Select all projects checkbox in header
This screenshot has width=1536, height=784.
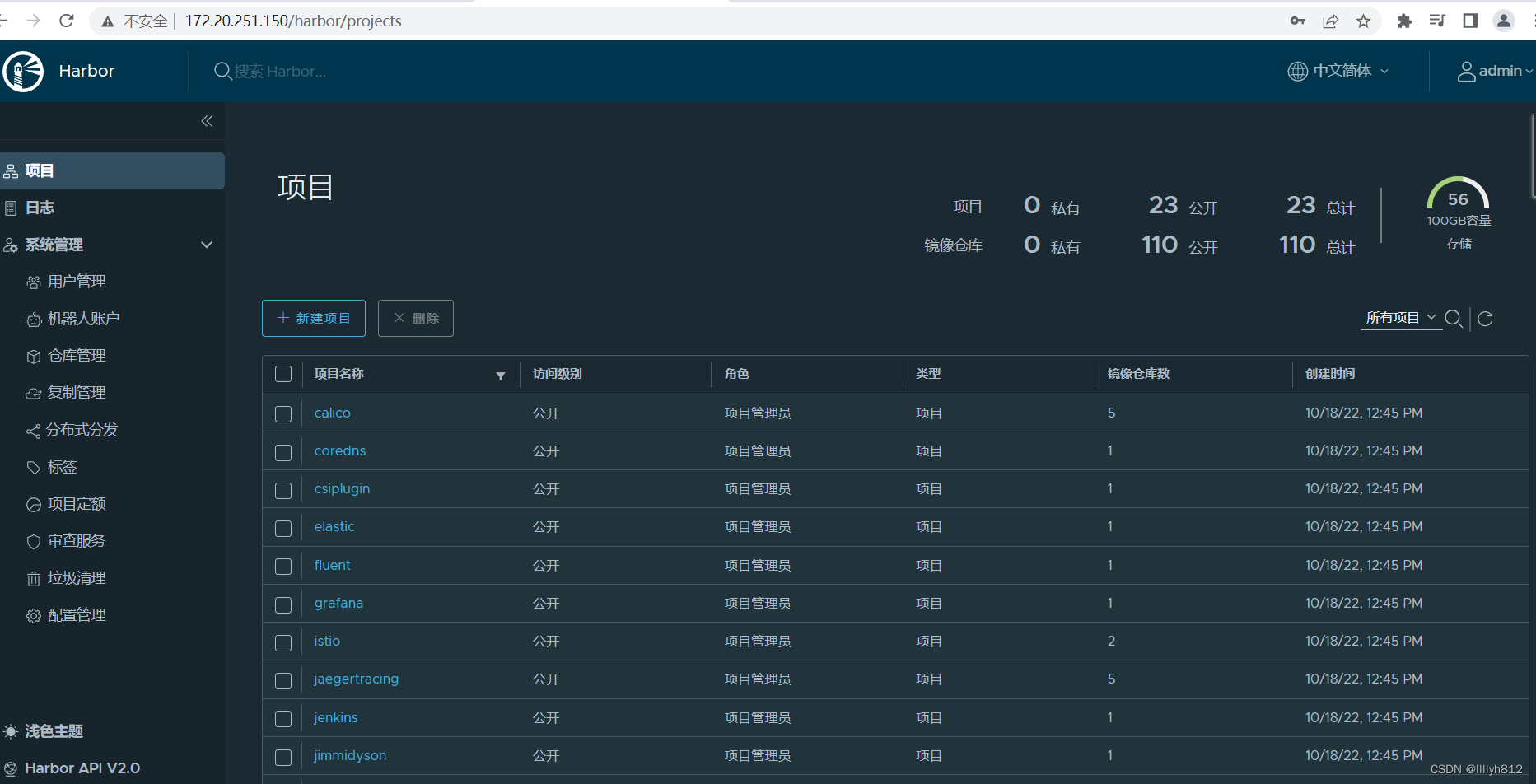[x=283, y=374]
